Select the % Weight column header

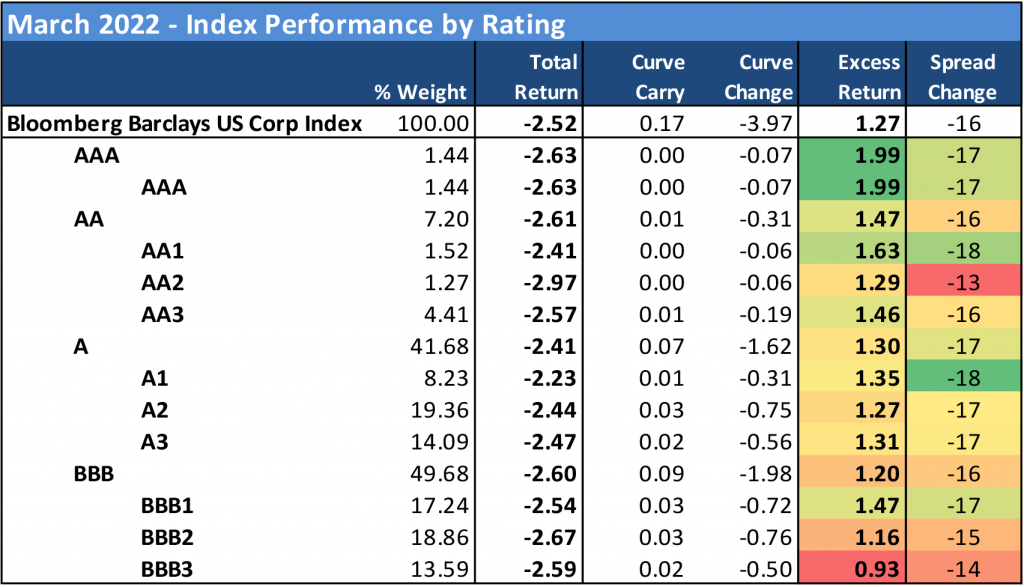[420, 92]
